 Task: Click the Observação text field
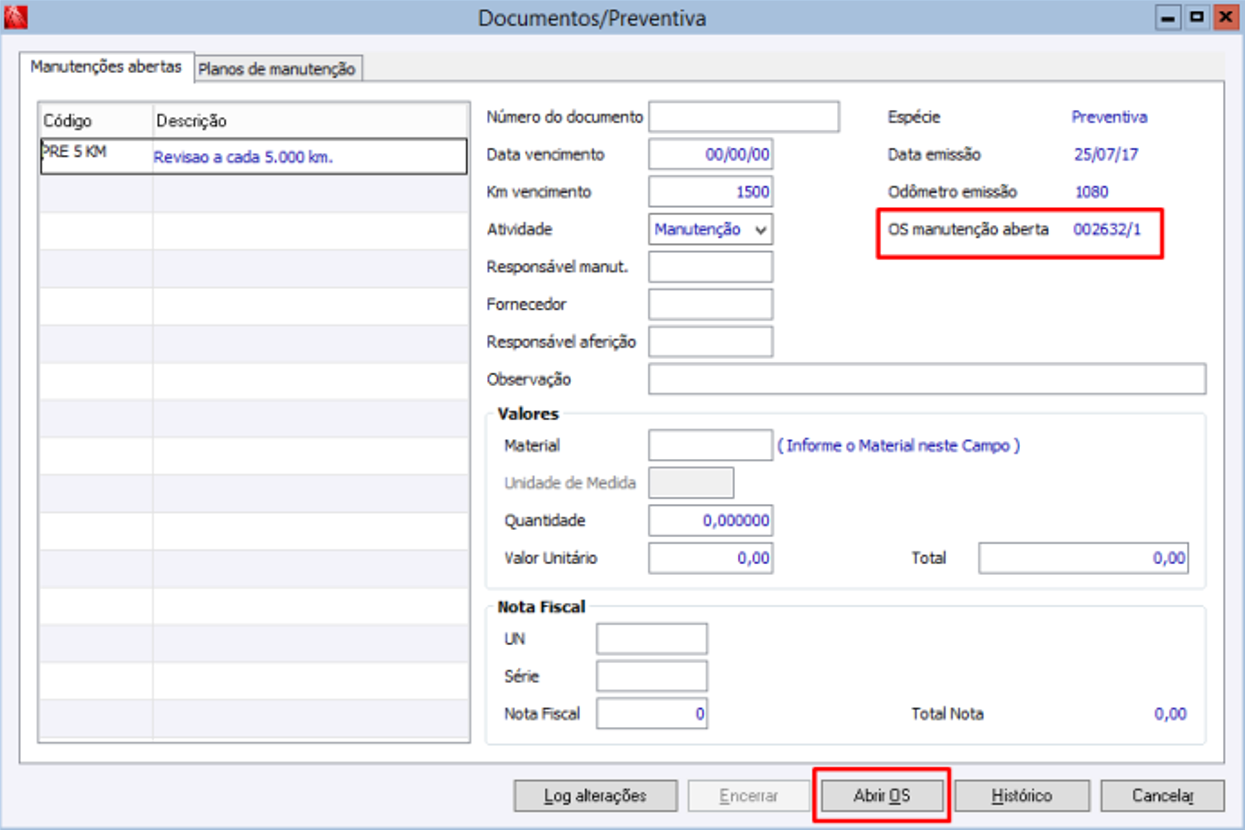(x=927, y=380)
